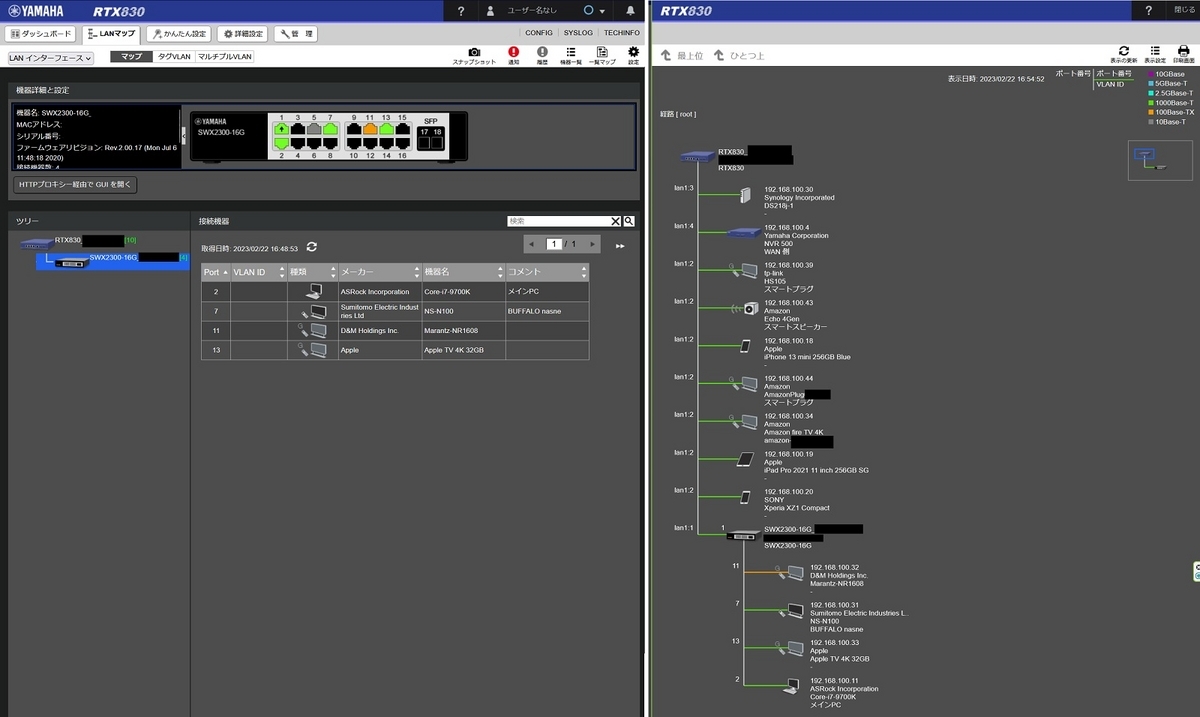The height and width of the screenshot is (717, 1200).
Task: Open the 機器一覧 list icon
Action: point(571,52)
